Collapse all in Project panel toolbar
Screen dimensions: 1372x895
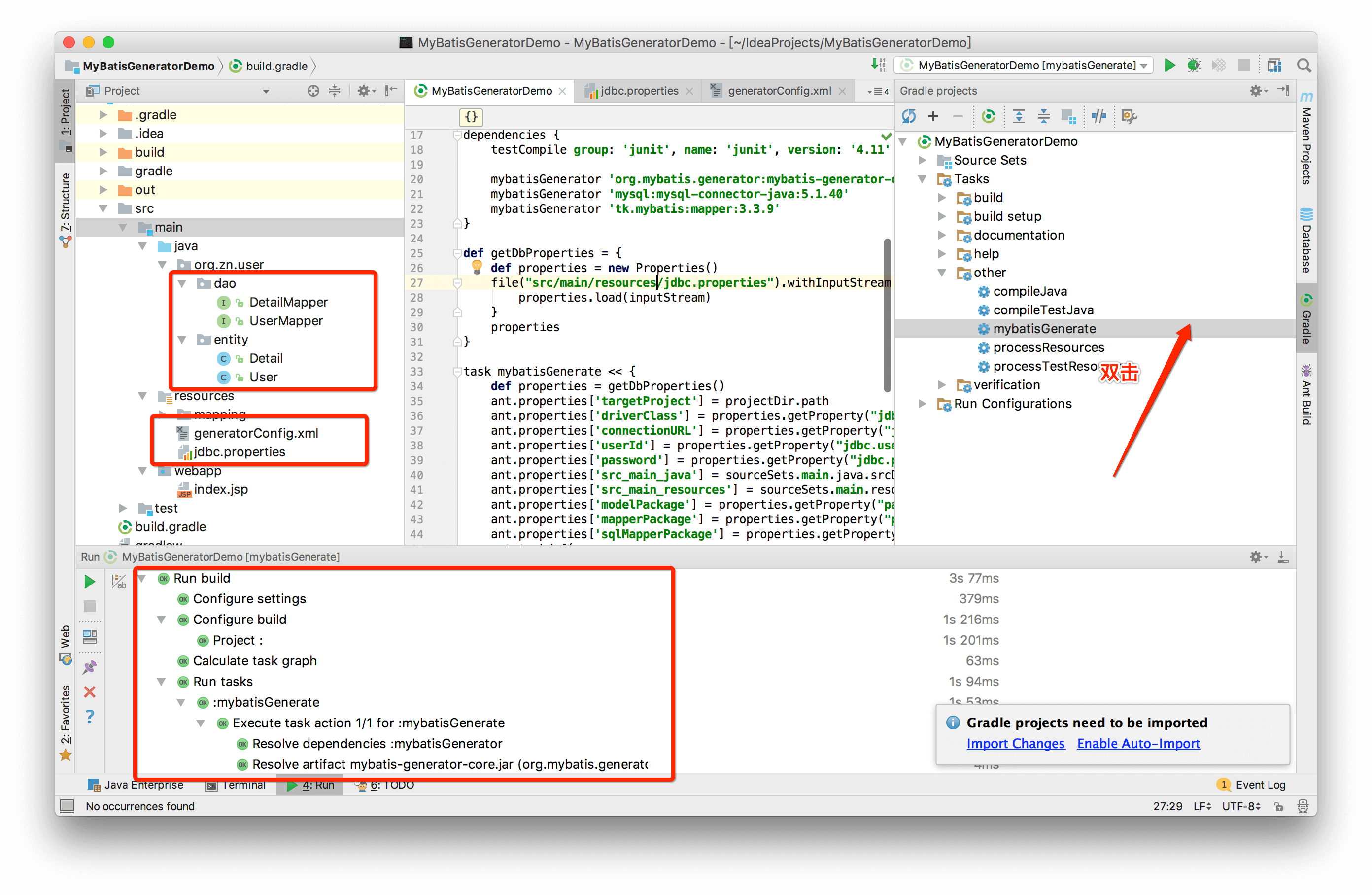[334, 91]
